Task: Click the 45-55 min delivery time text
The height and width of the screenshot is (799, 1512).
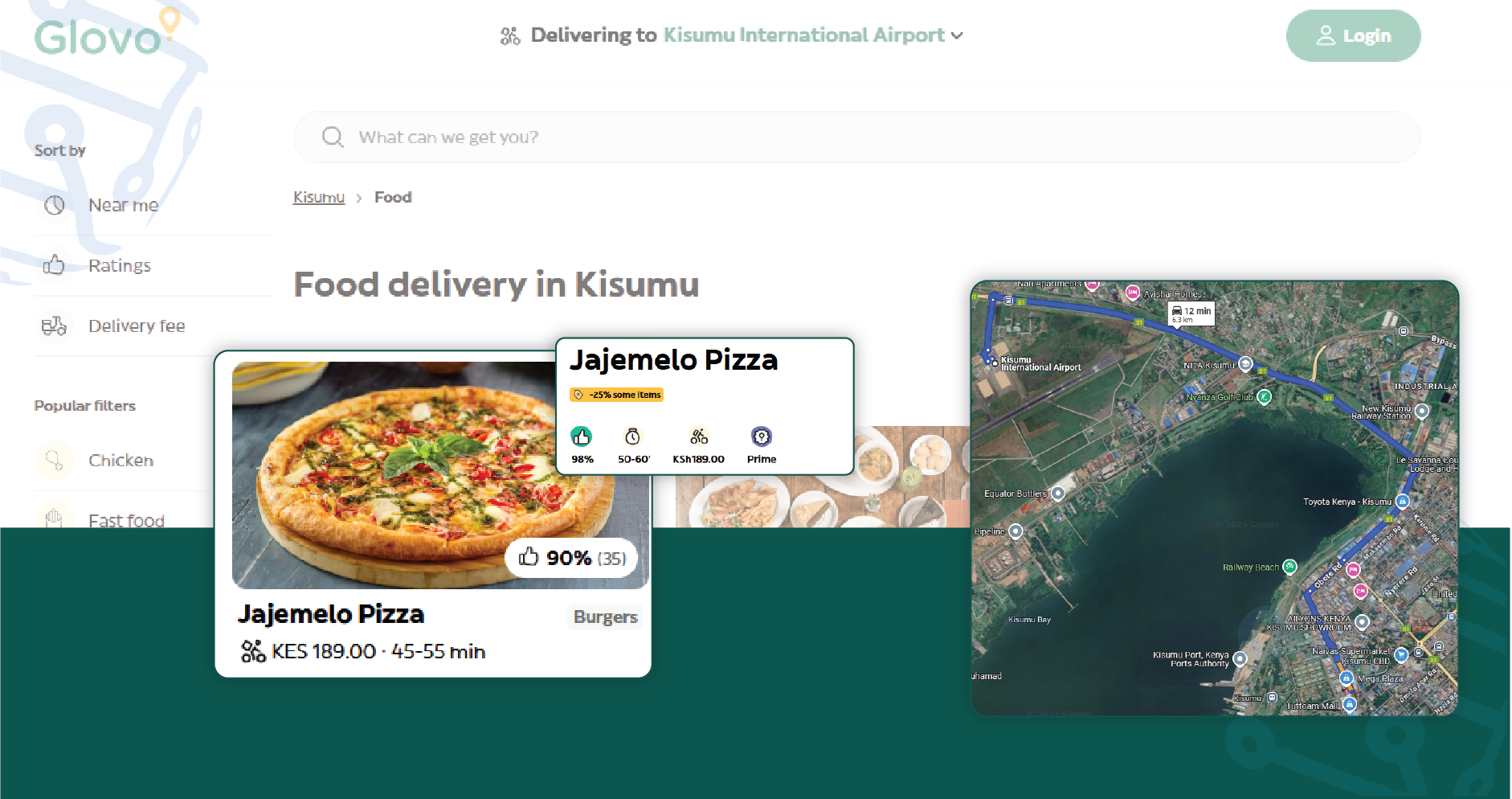Action: coord(439,652)
